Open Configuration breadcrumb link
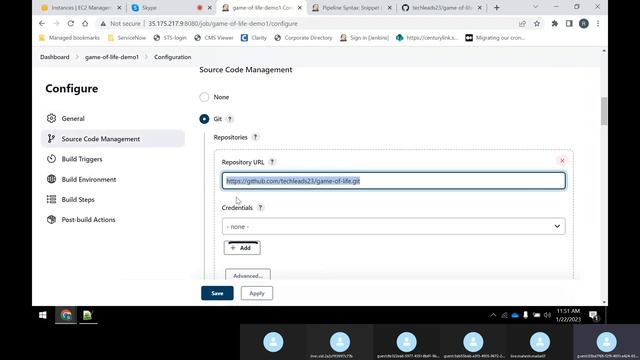The image size is (640, 360). pyautogui.click(x=173, y=57)
